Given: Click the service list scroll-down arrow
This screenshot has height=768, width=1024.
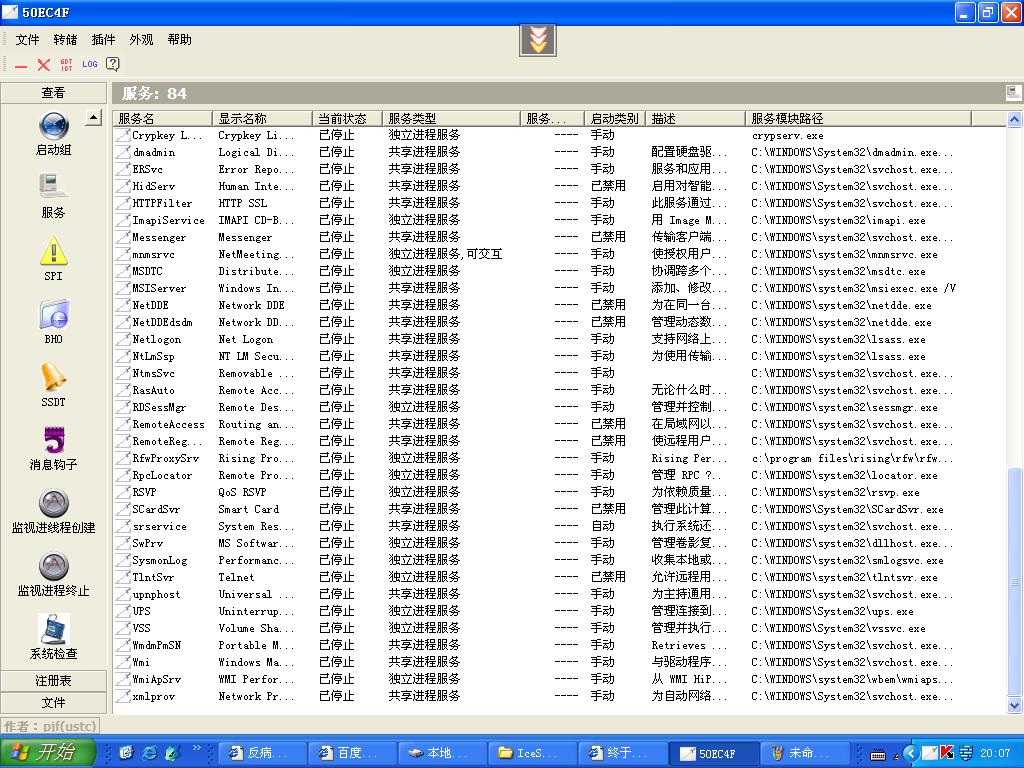Looking at the screenshot, I should click(x=1014, y=705).
